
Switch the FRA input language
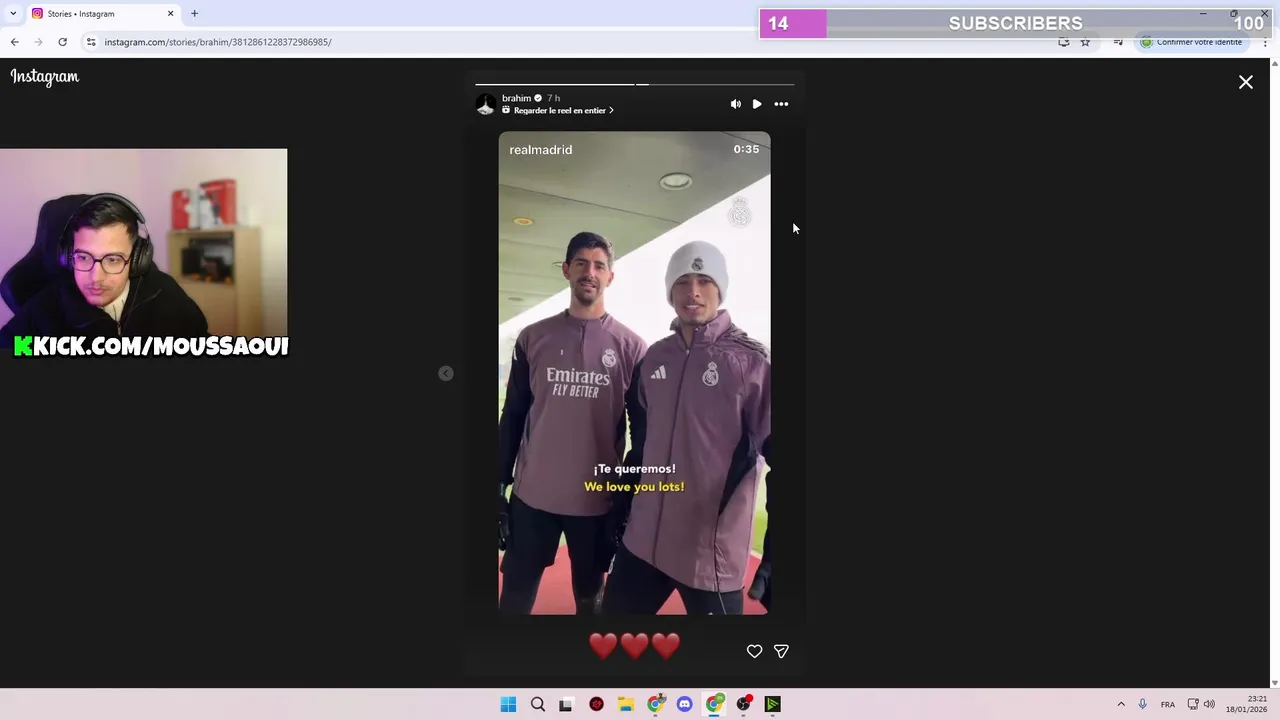[x=1168, y=704]
